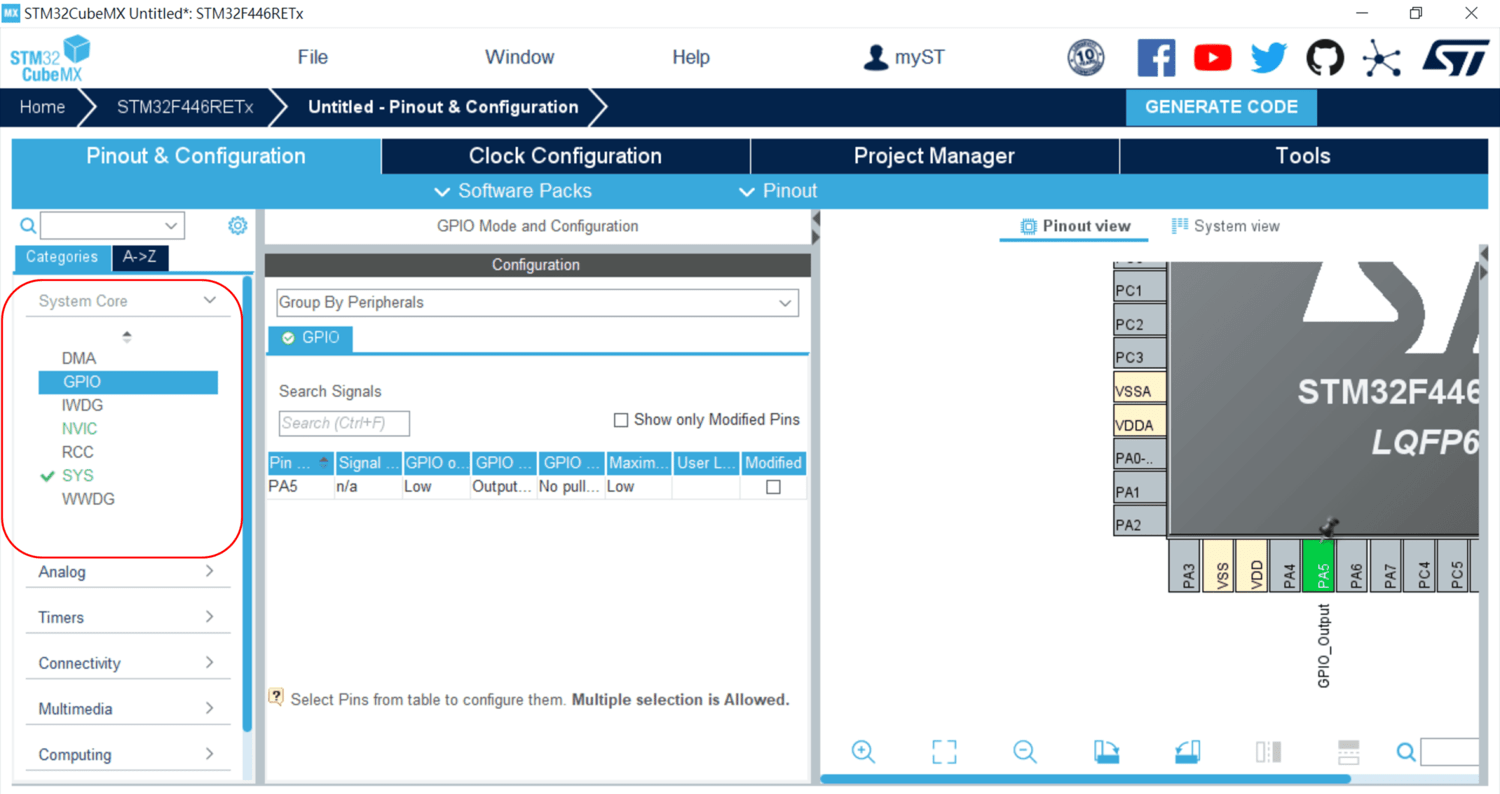Click the horizontal scrollbar under pinout view
Viewport: 1500px width, 794px height.
(x=1085, y=778)
